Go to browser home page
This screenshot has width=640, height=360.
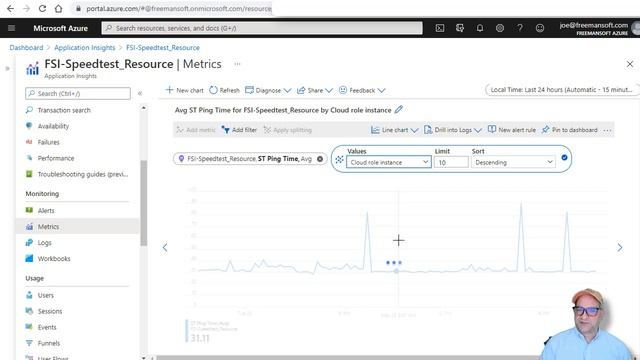58,9
